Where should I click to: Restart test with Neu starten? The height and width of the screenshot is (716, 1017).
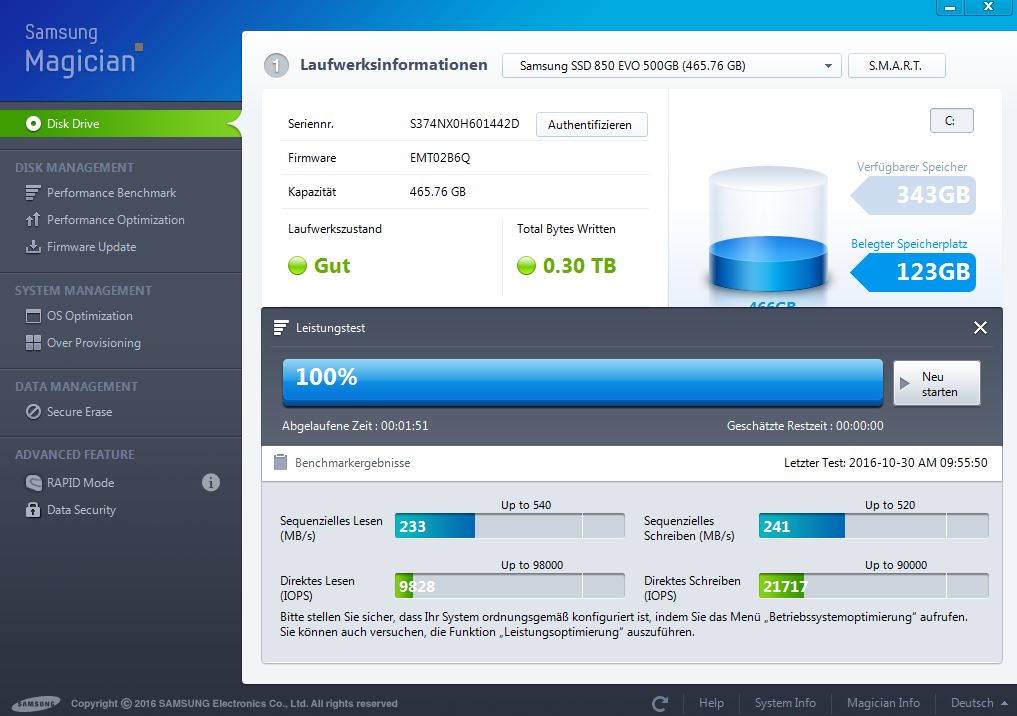point(937,383)
